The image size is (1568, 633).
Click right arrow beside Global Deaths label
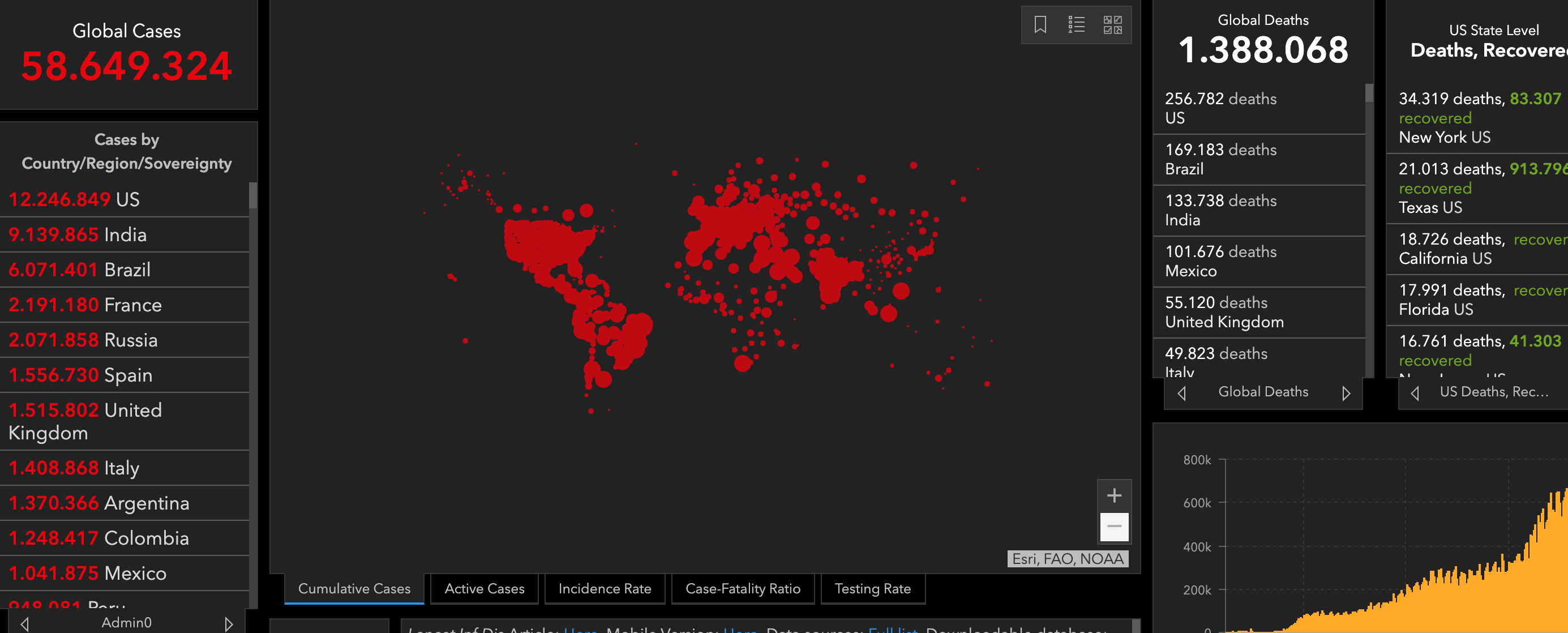pos(1346,393)
